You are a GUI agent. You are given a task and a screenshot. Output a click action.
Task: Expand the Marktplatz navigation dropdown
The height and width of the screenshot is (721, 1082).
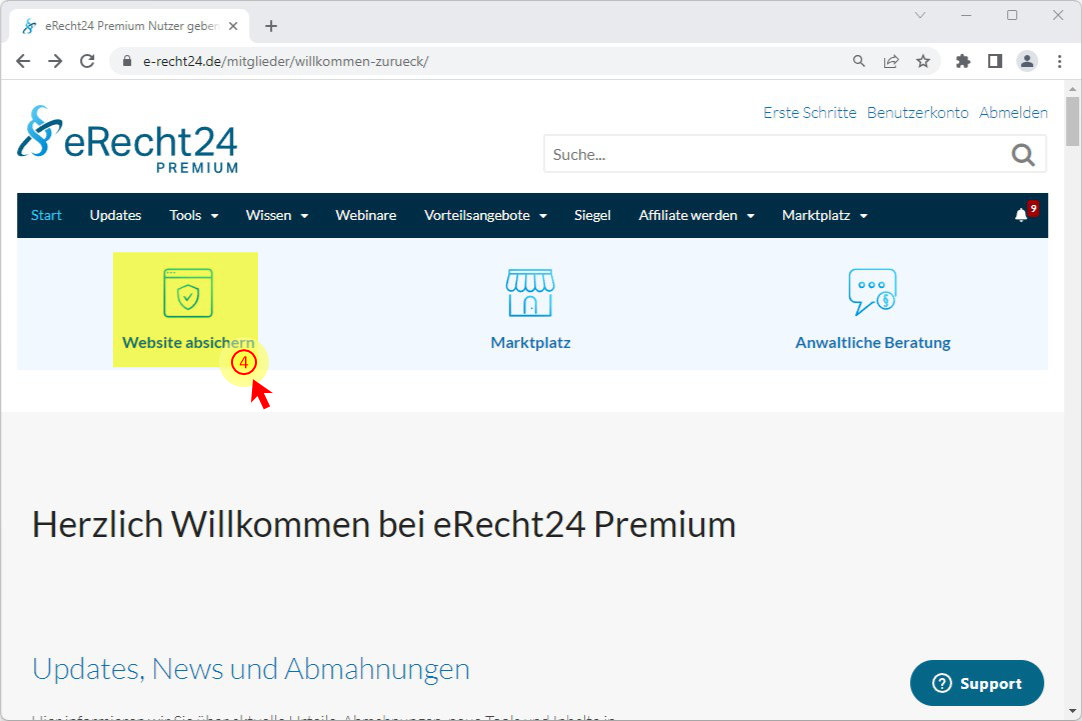click(825, 215)
